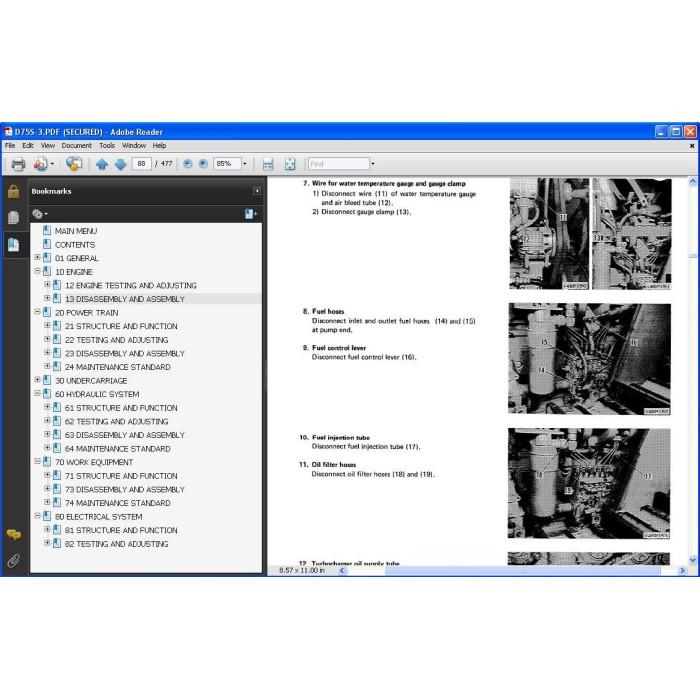The image size is (700, 700).
Task: Click the vertical scrollbar thumb
Action: point(693,256)
